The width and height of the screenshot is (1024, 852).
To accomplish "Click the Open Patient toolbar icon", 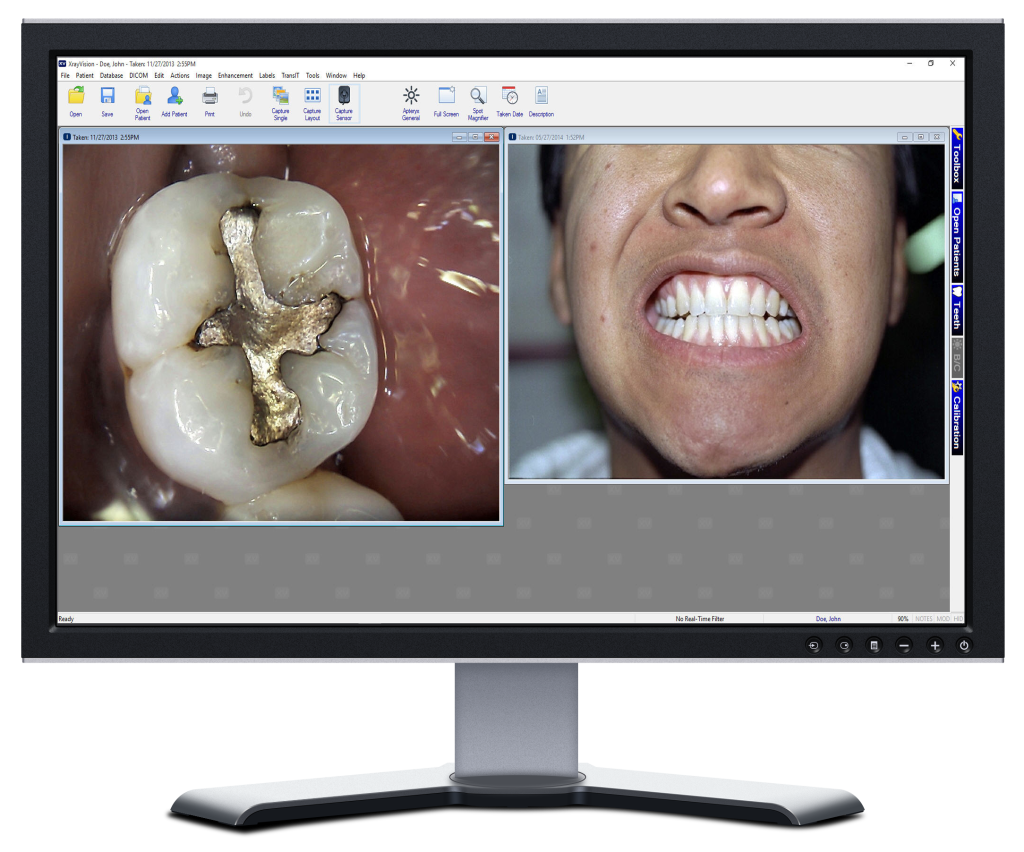I will click(143, 97).
